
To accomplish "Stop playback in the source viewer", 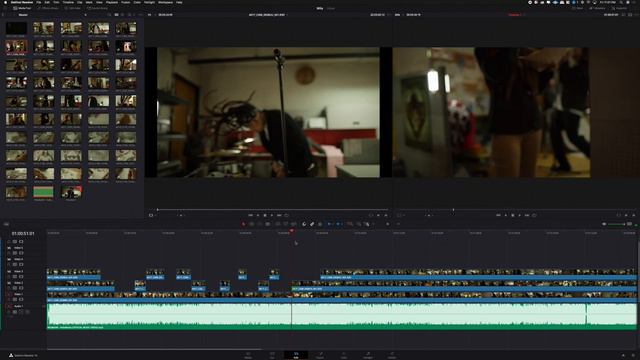I will tap(265, 215).
